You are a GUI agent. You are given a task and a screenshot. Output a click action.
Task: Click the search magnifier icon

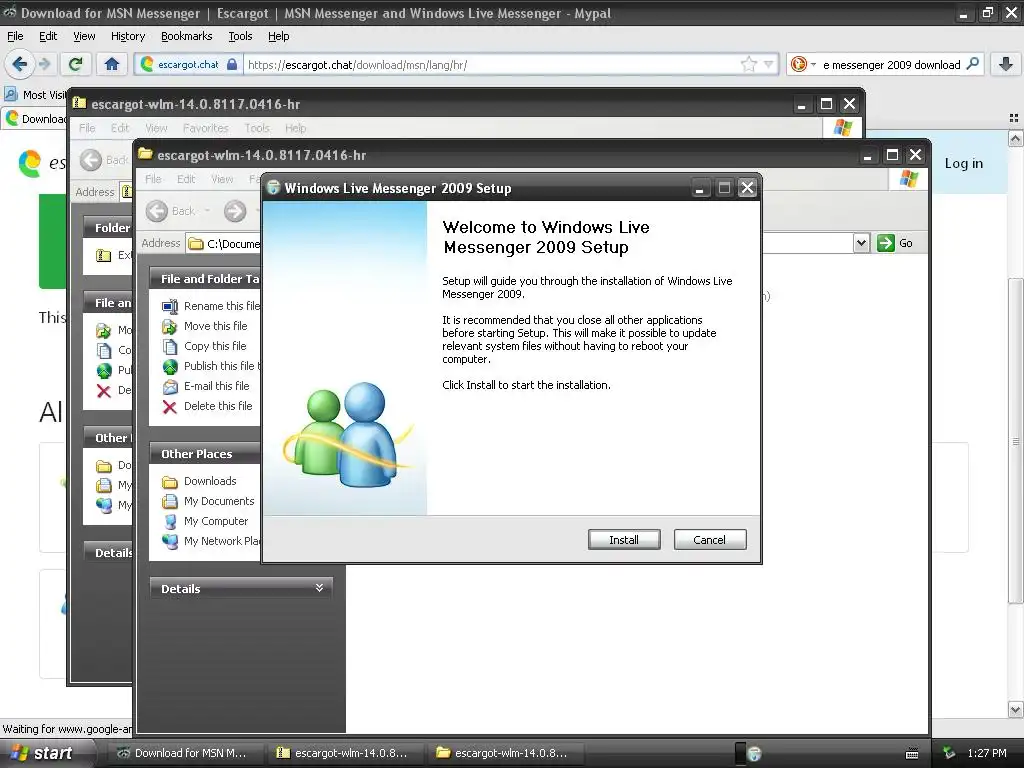972,64
